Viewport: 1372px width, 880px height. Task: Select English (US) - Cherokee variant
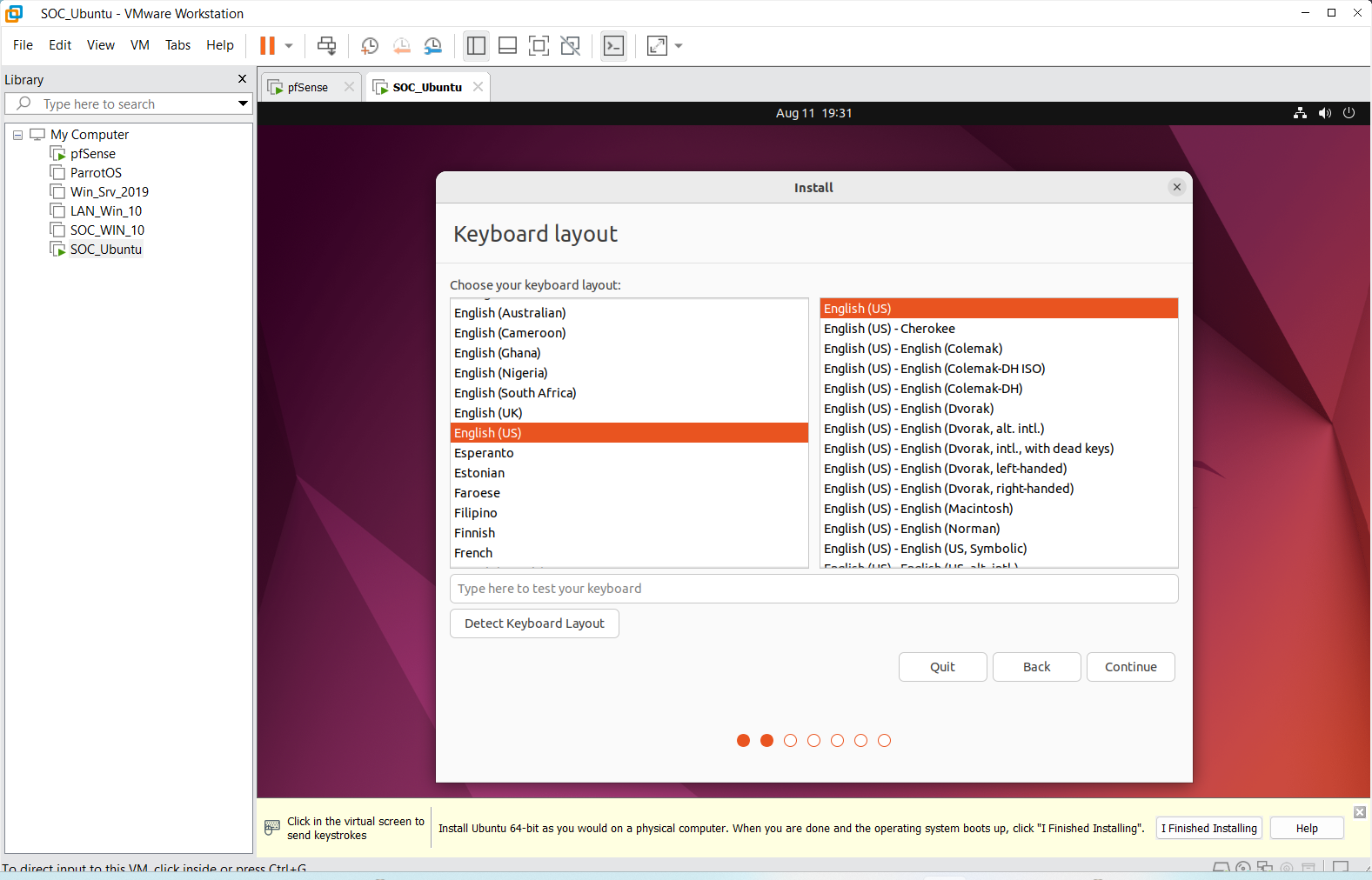(x=999, y=329)
